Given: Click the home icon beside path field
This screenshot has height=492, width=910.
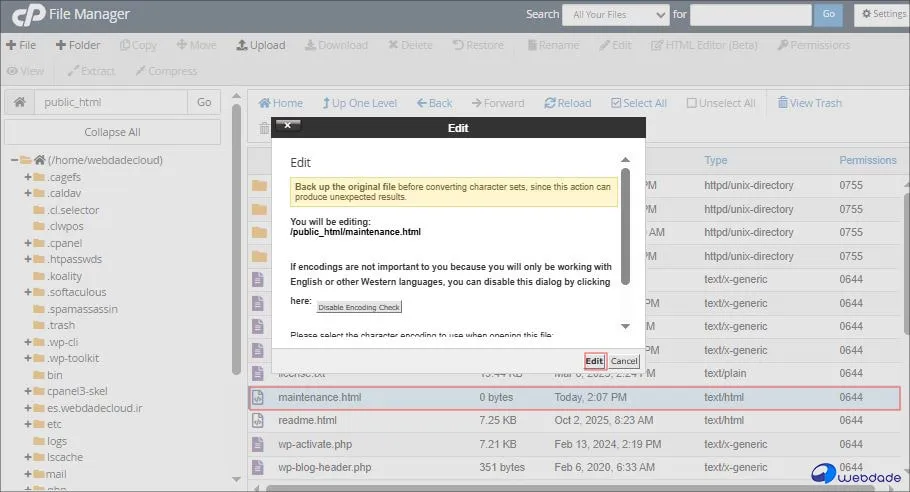Looking at the screenshot, I should click(19, 102).
